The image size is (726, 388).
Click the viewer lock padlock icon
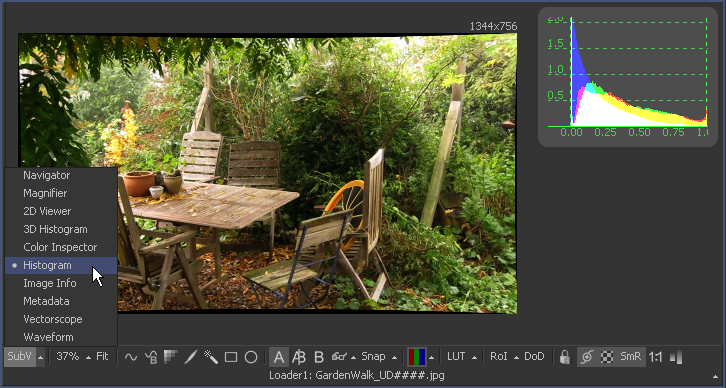click(564, 357)
